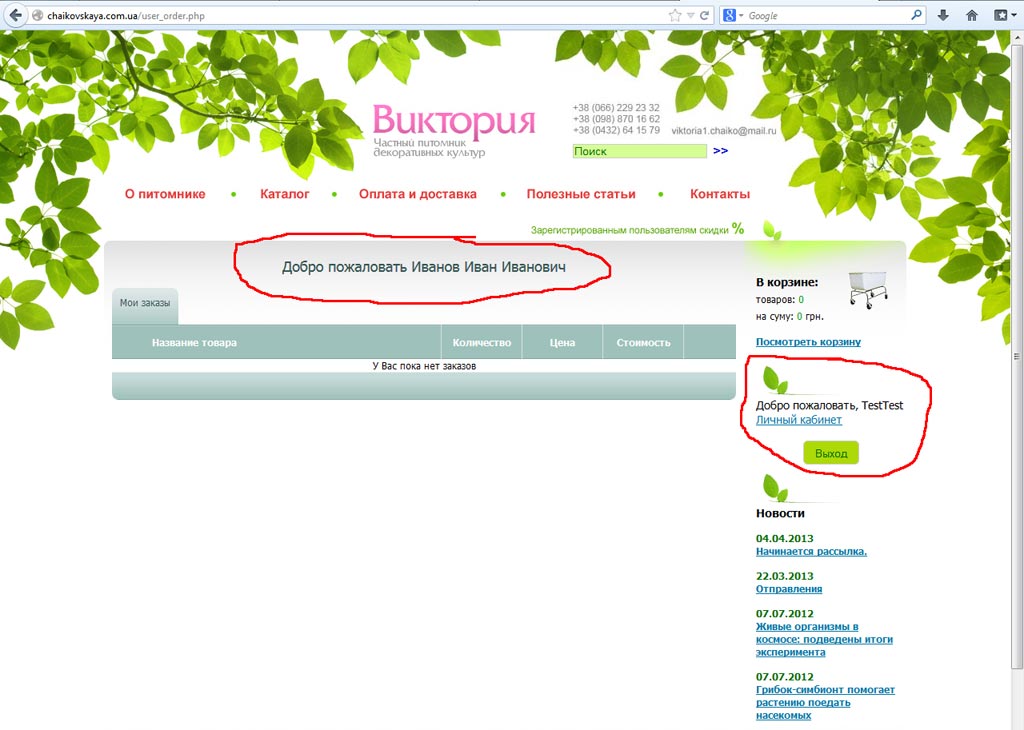Click the shopping cart image

[x=867, y=289]
